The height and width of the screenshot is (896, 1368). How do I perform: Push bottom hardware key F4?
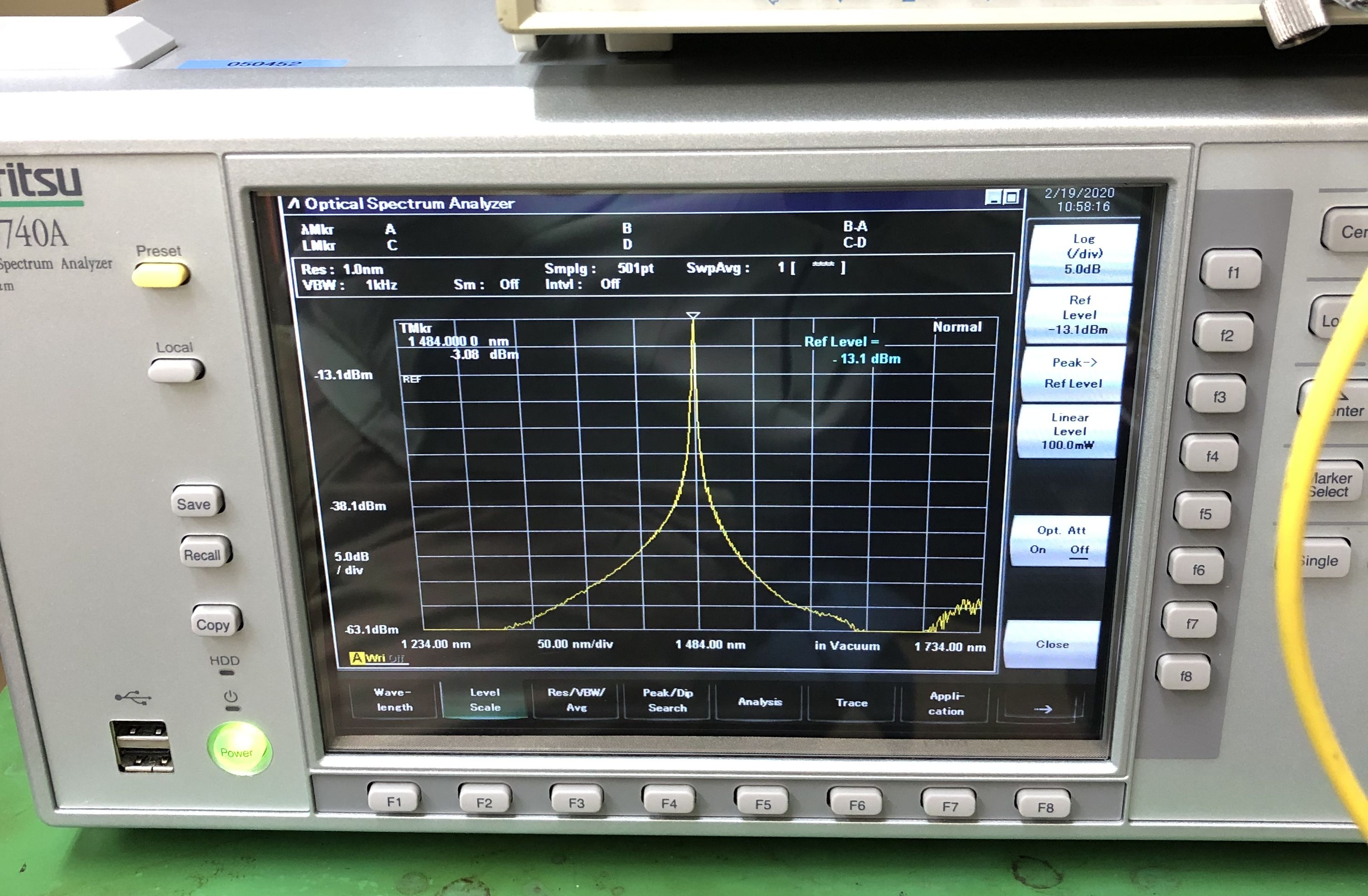(x=669, y=801)
